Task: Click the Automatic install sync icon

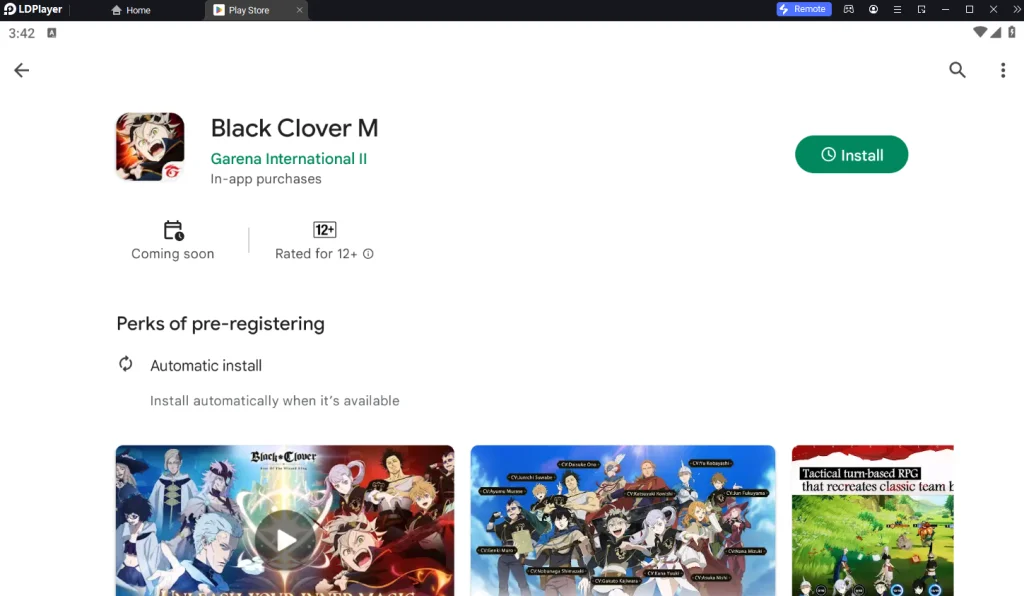Action: [125, 364]
